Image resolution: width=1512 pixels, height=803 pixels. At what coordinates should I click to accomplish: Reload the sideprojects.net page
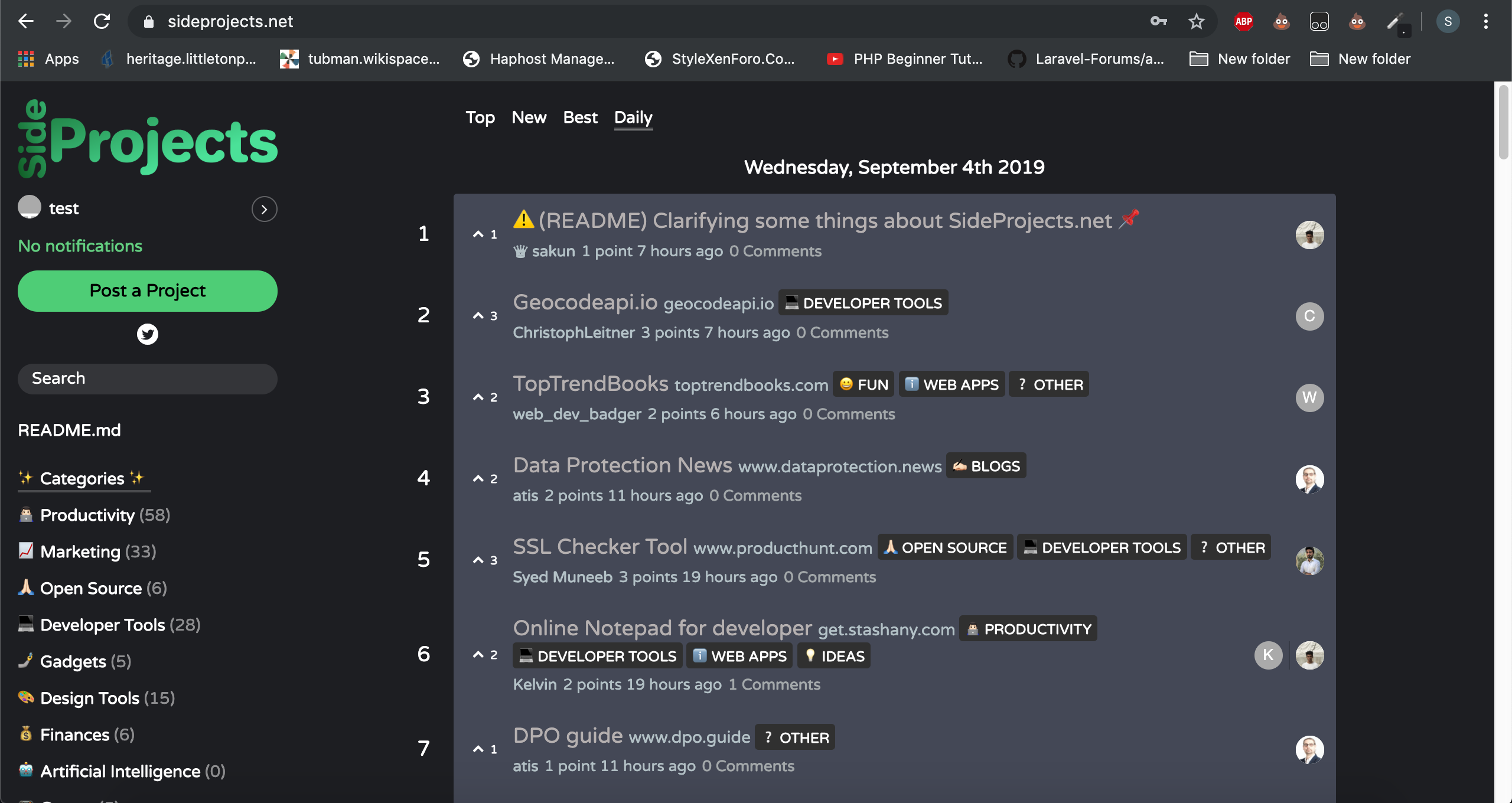pos(102,21)
